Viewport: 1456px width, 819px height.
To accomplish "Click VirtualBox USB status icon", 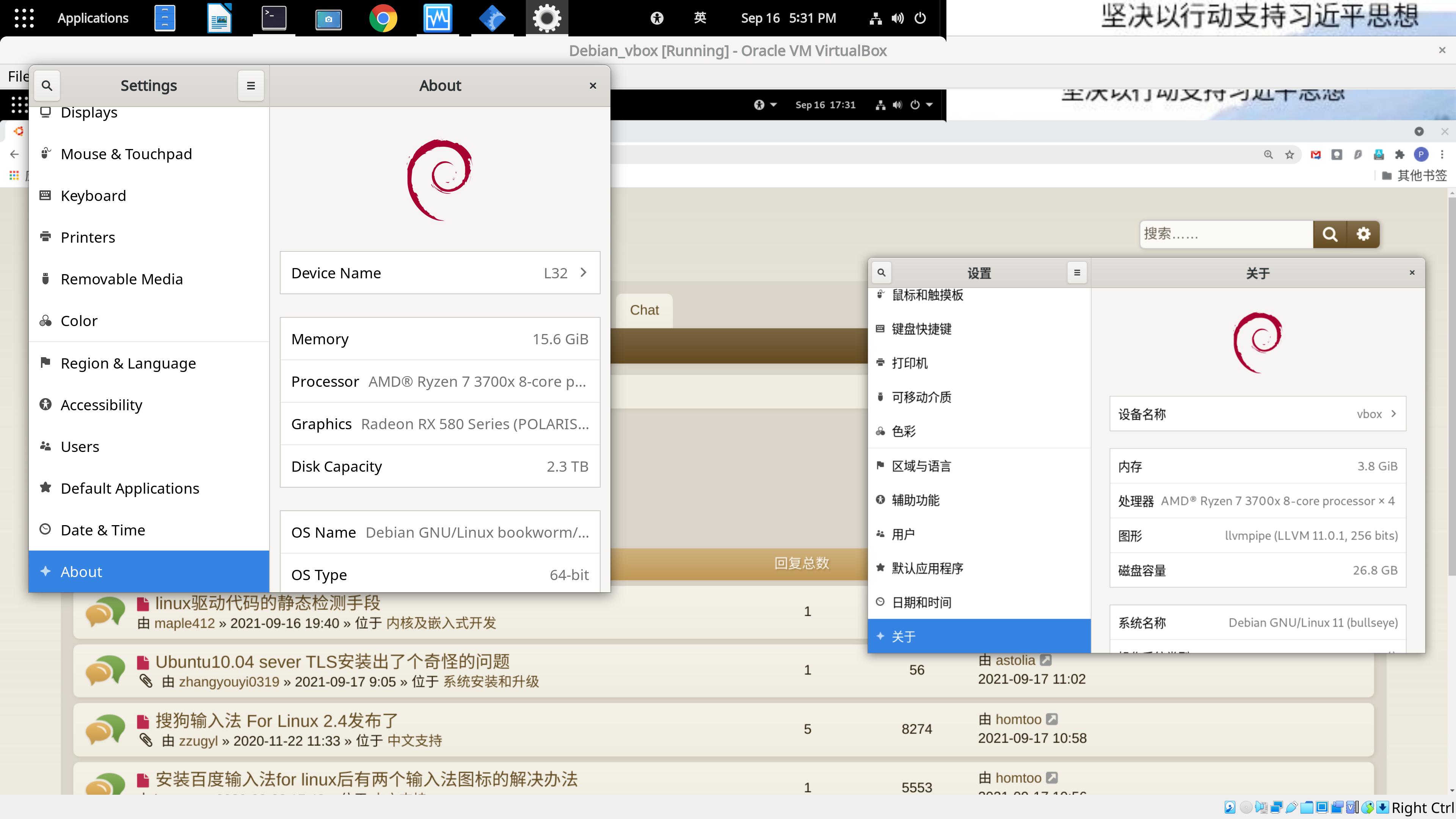I will pyautogui.click(x=1291, y=807).
